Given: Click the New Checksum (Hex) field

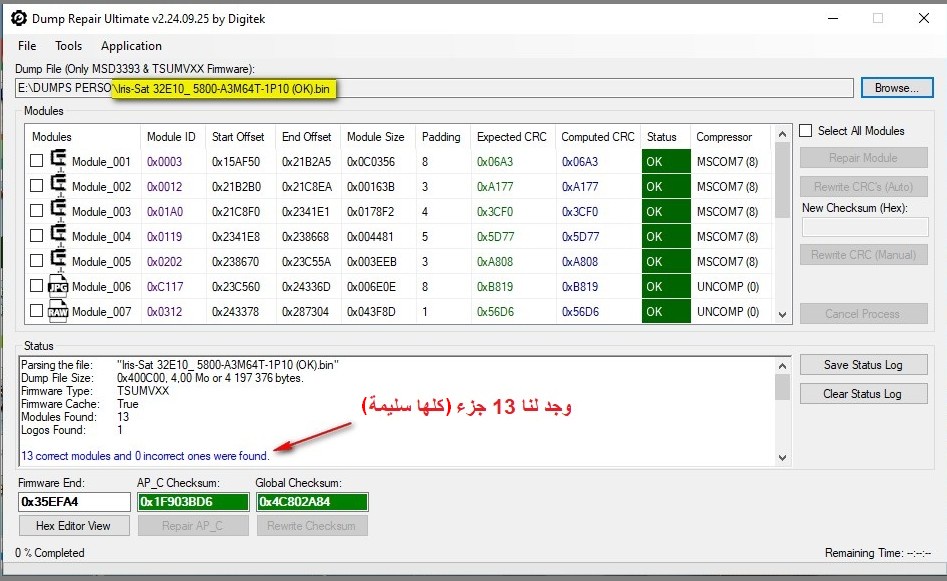Looking at the screenshot, I should 865,227.
